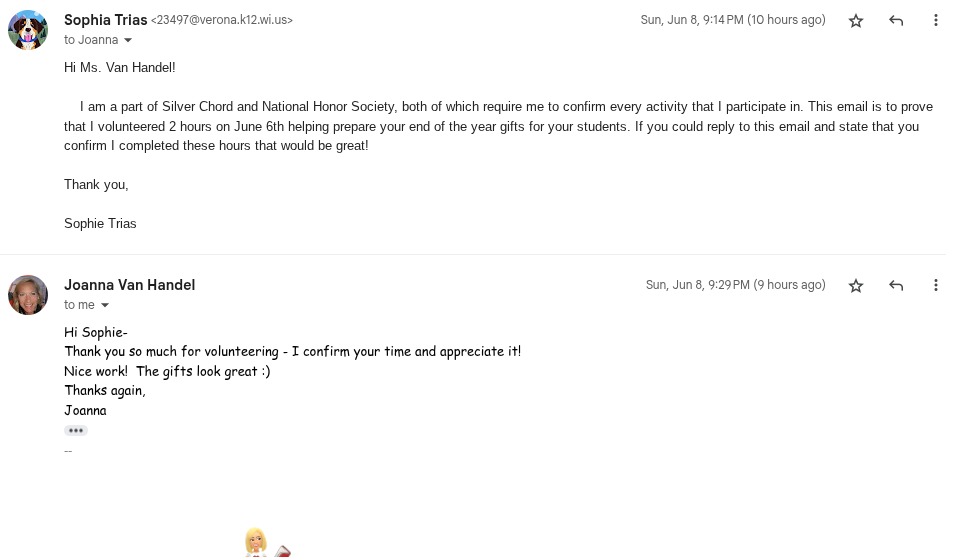
Task: Click sender name Sophia Trias
Action: (105, 20)
